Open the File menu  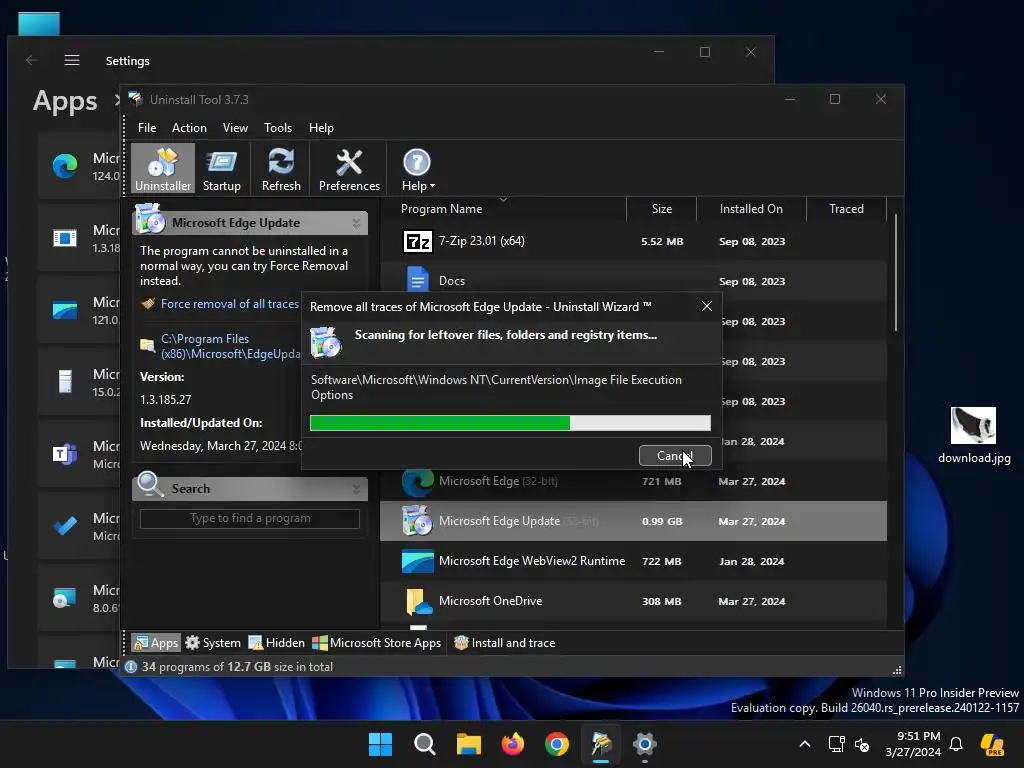pos(147,128)
